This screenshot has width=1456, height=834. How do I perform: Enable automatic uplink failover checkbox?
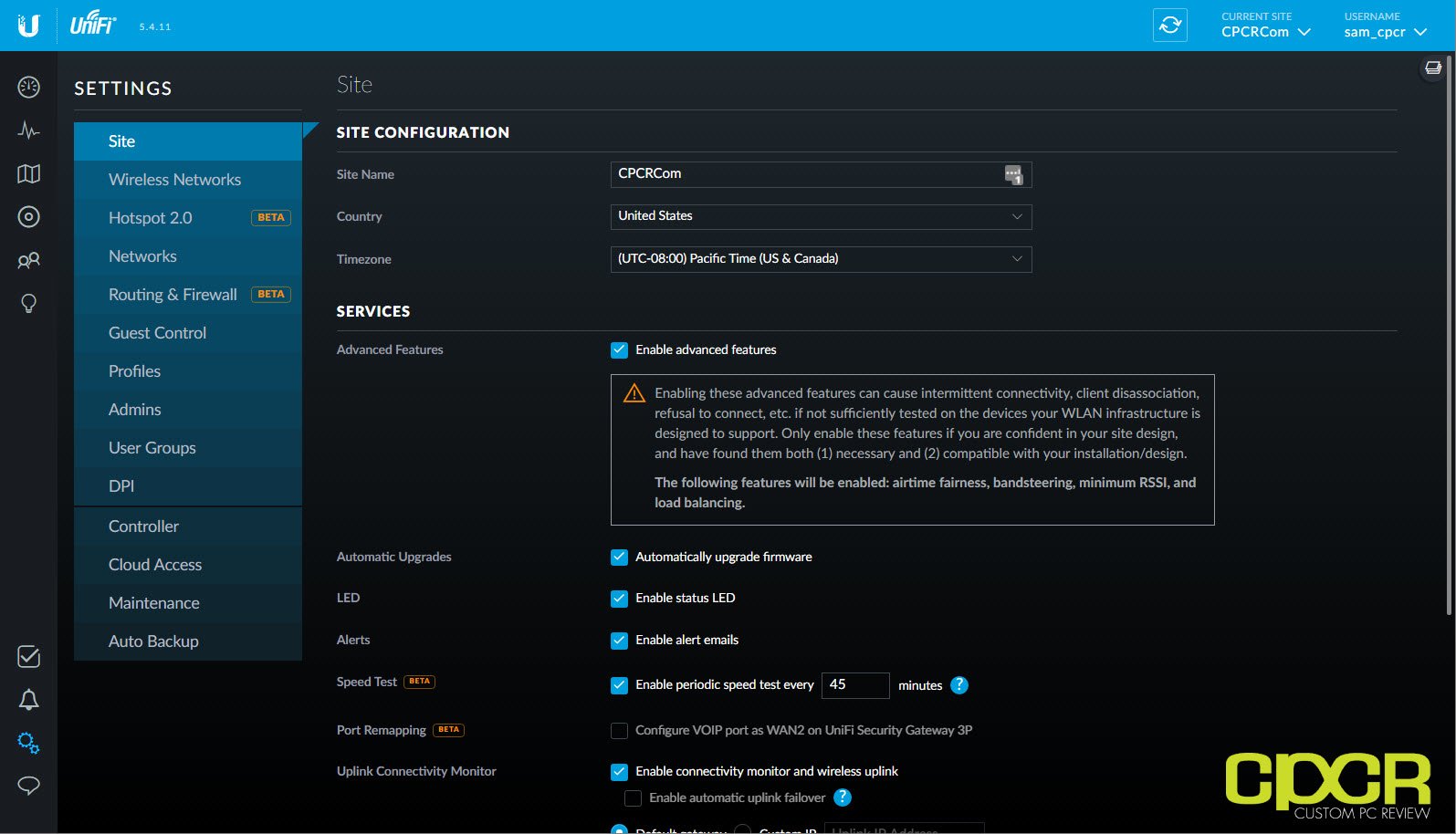point(633,798)
